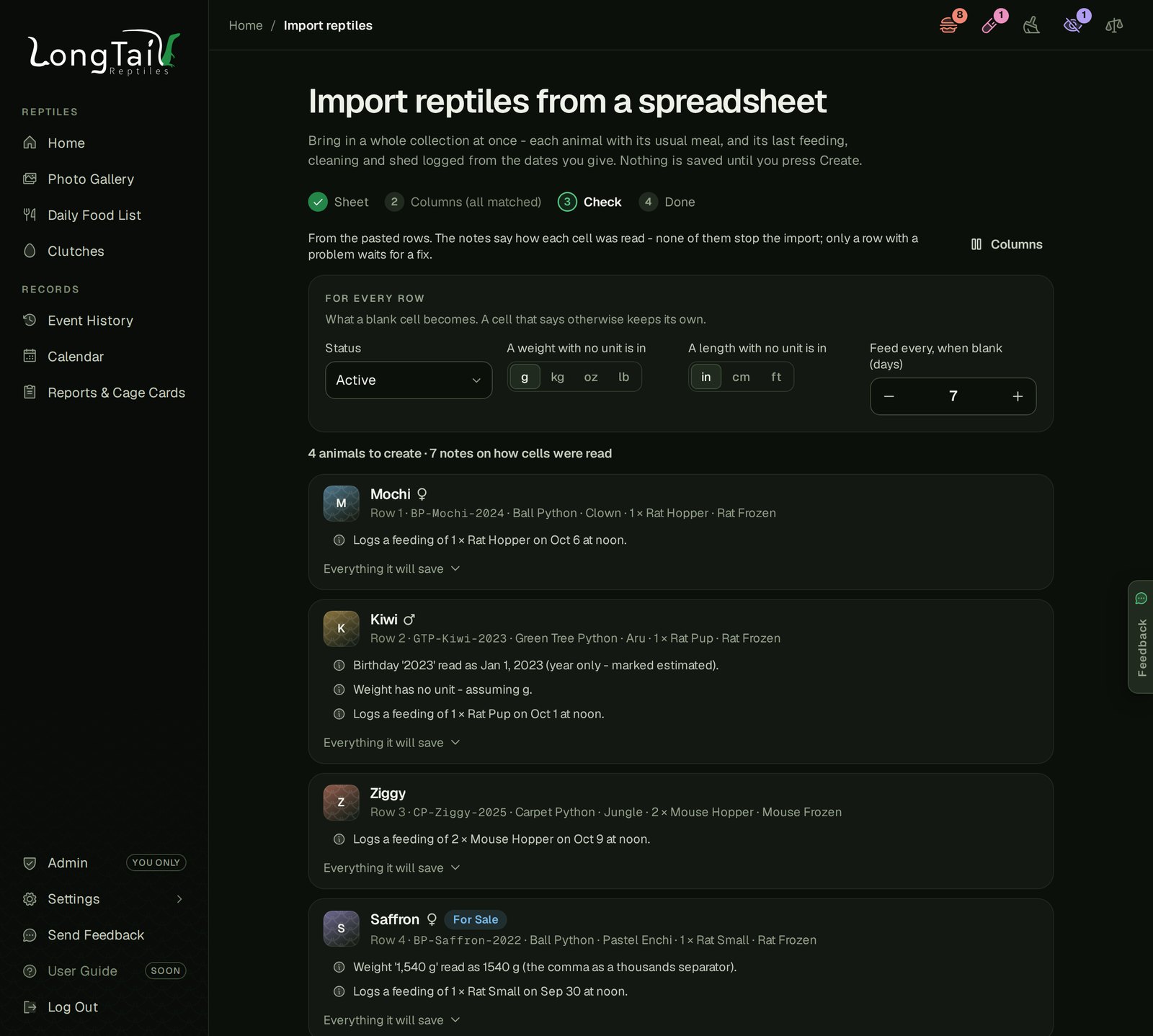Screen dimensions: 1153x1036
Task: Go to Columns (all matched) step
Action: 463,202
